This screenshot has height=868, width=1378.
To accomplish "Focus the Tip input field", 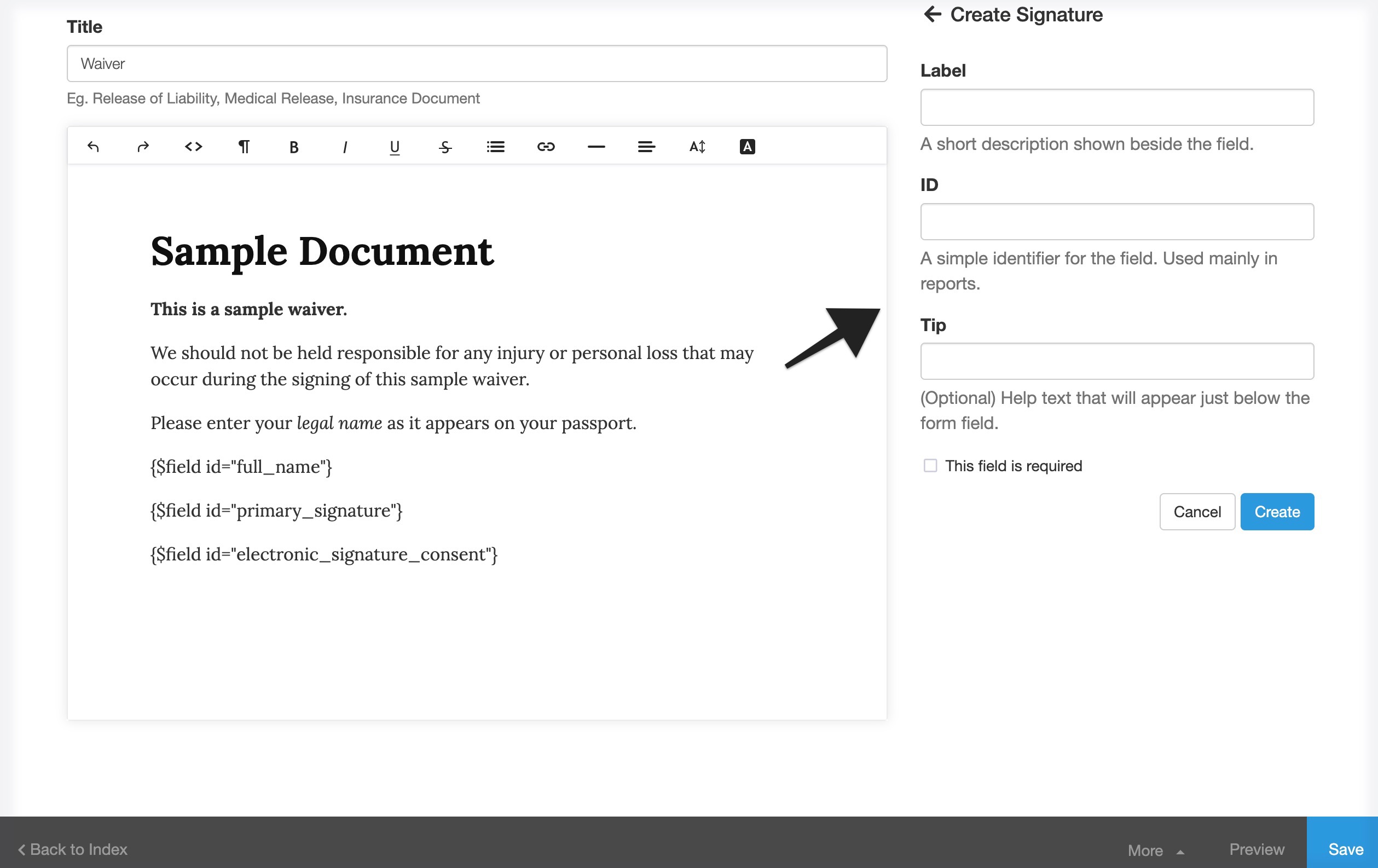I will [1117, 362].
